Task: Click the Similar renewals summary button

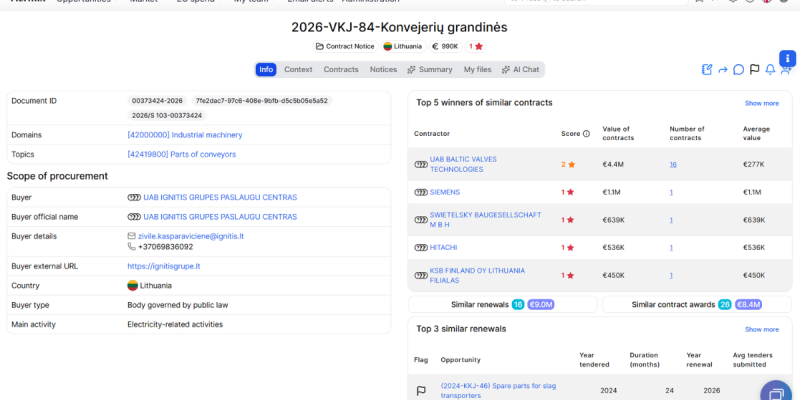Action: (503, 305)
